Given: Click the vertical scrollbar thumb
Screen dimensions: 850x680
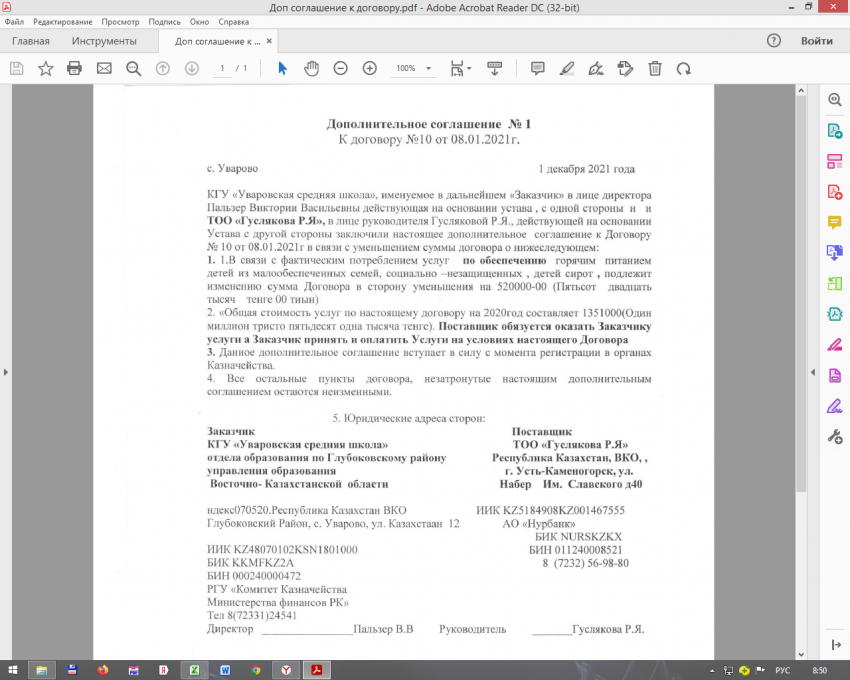Looking at the screenshot, I should 801,294.
